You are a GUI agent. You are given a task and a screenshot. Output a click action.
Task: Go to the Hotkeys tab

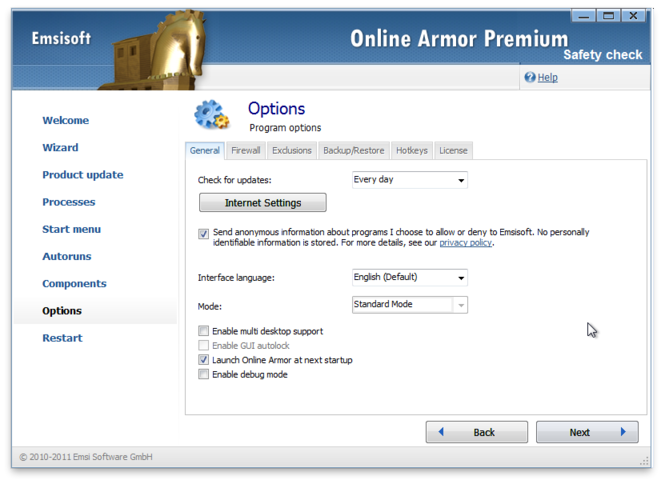click(412, 151)
